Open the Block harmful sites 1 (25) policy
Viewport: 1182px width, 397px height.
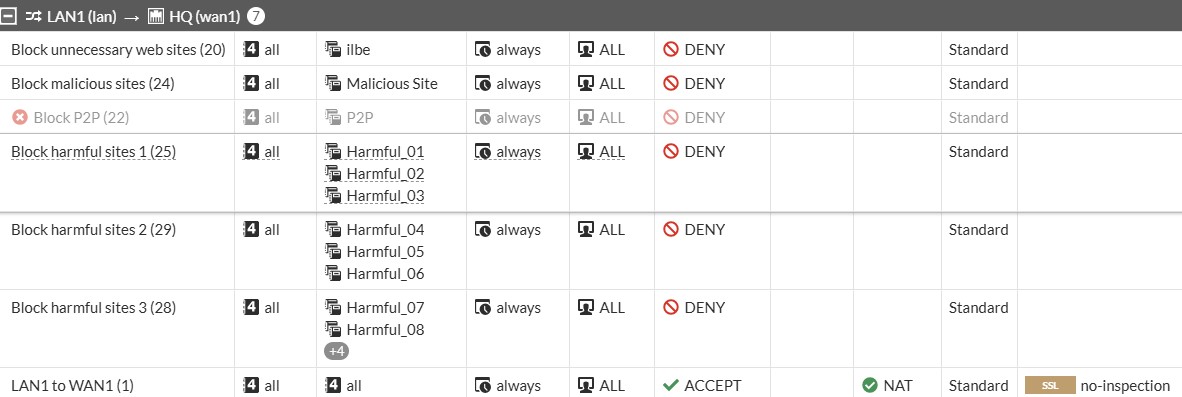pyautogui.click(x=93, y=151)
